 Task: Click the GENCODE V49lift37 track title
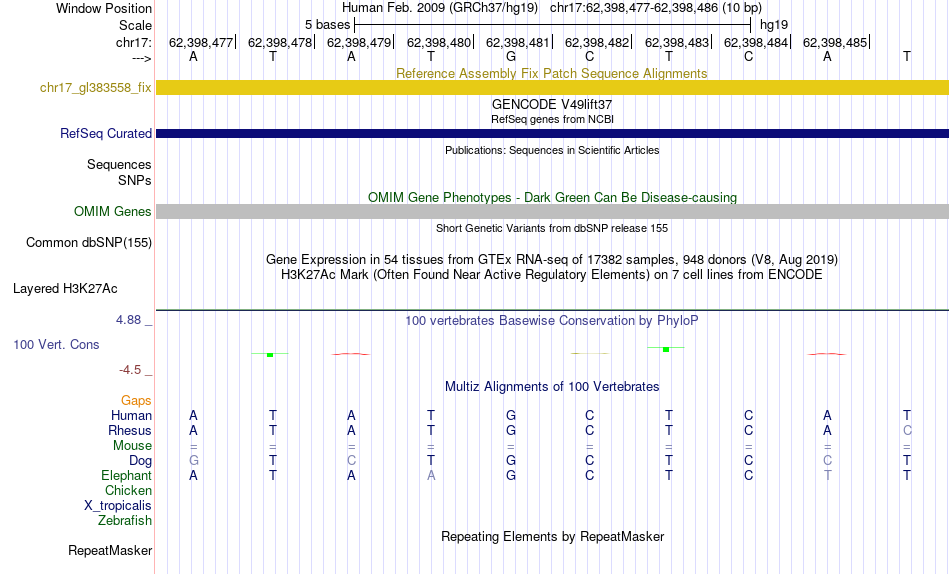tap(552, 105)
